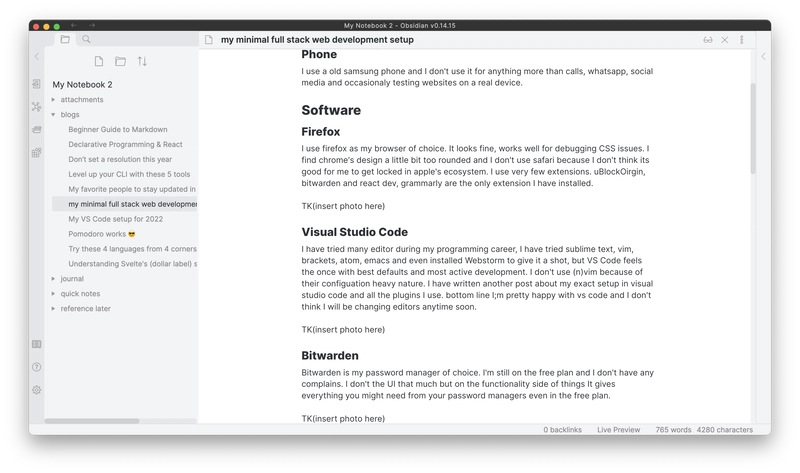This screenshot has width=800, height=473.
Task: Open graph view ribbon icon
Action: tap(37, 107)
